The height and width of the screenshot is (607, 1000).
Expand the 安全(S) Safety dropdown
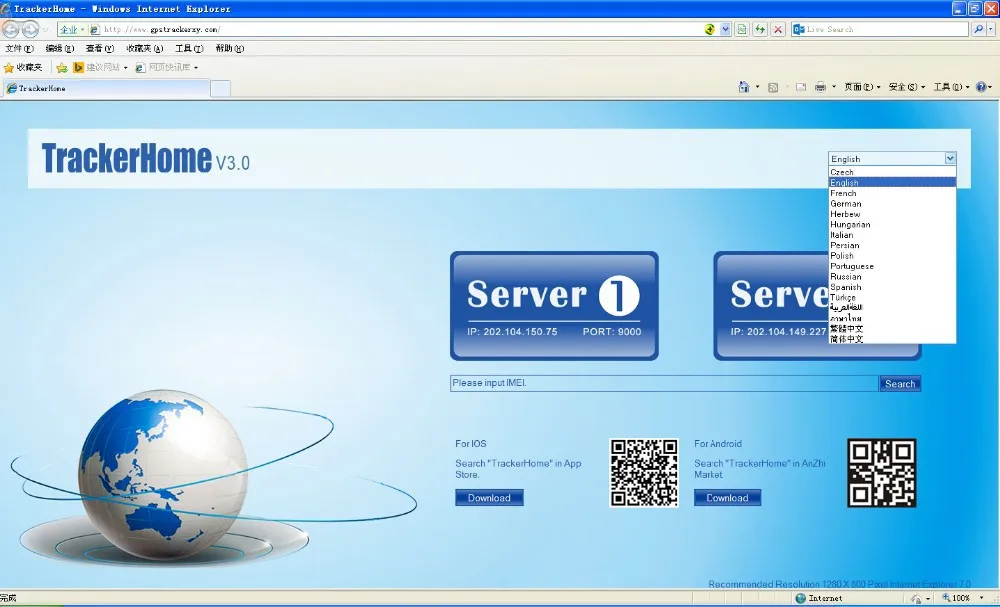point(907,87)
